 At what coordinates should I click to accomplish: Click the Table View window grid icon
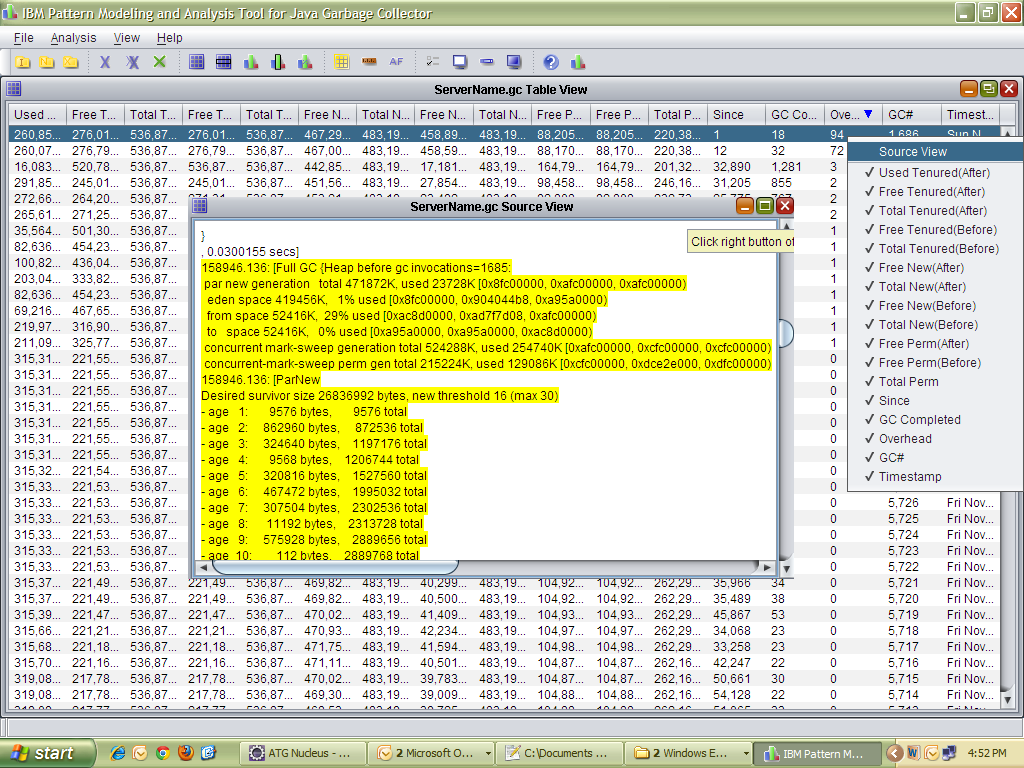(x=14, y=88)
